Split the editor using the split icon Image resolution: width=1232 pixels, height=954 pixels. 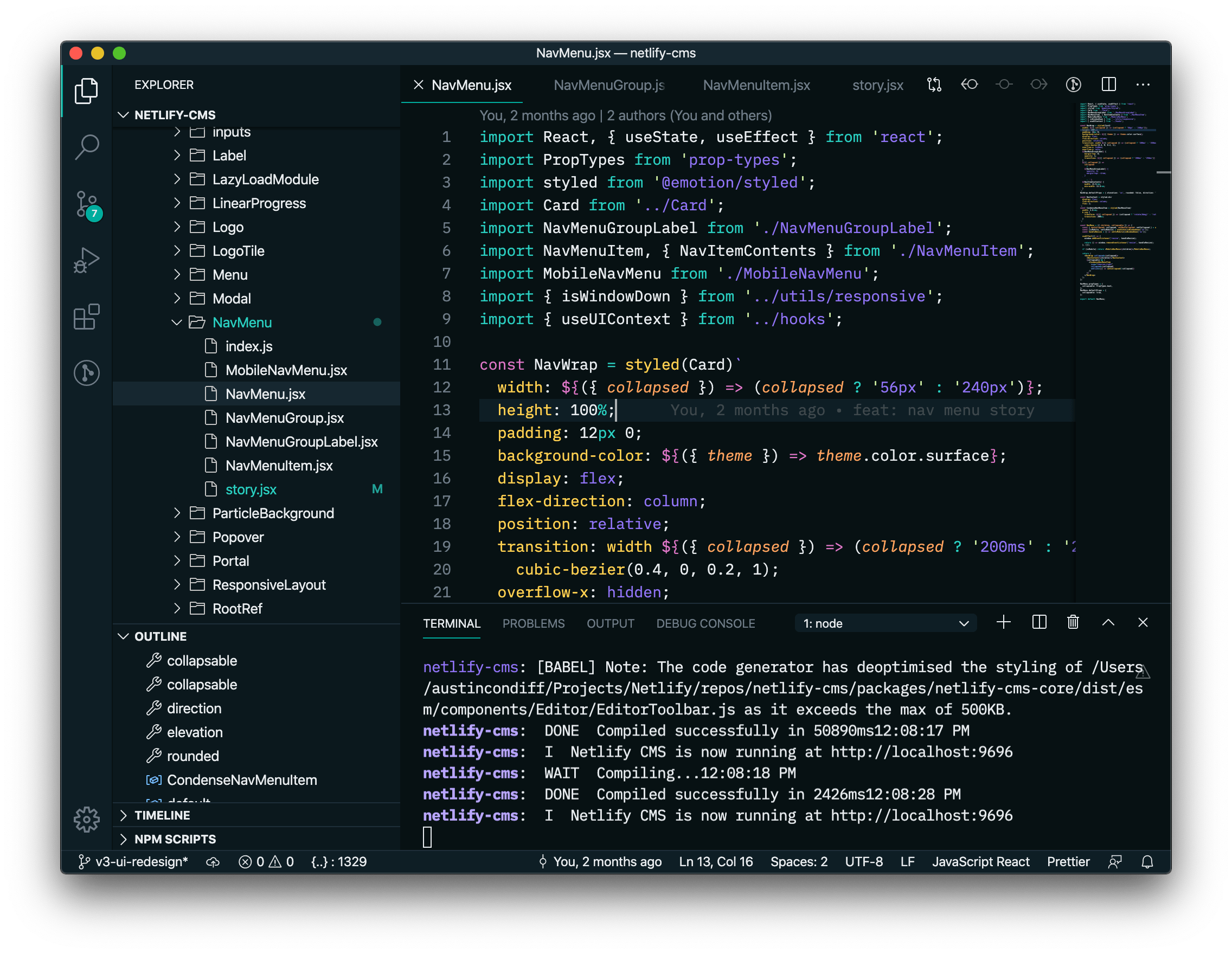pyautogui.click(x=1108, y=85)
